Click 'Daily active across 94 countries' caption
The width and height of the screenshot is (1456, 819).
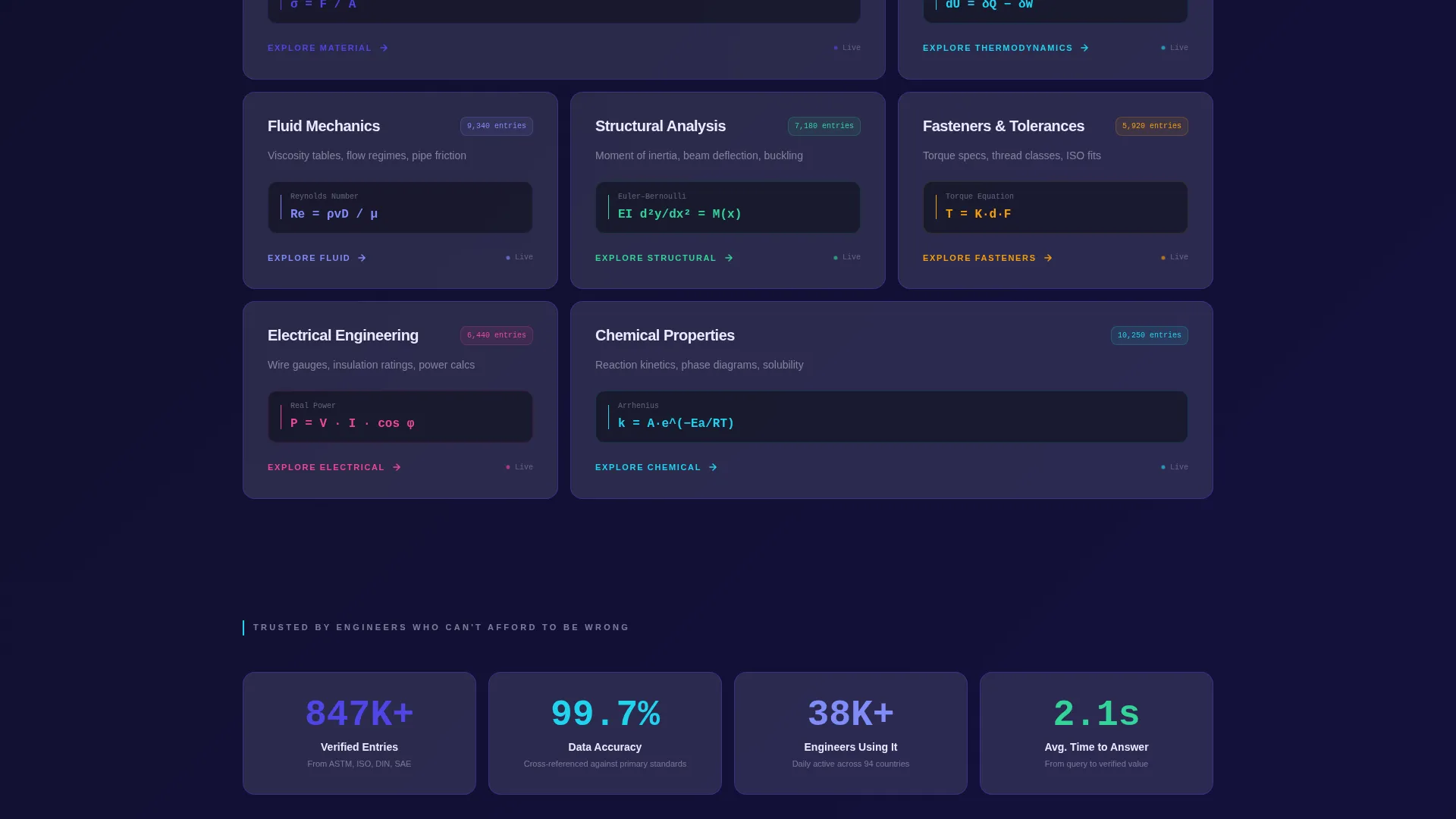[x=851, y=764]
